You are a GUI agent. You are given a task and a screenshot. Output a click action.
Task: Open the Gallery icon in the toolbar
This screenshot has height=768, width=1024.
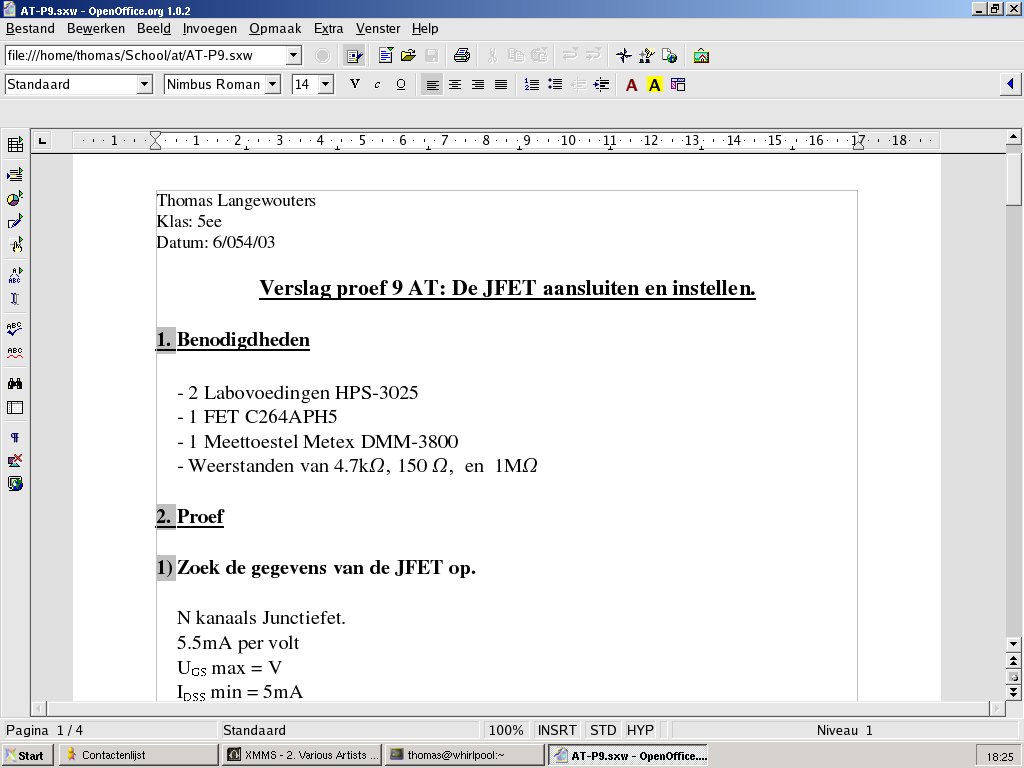coord(701,56)
